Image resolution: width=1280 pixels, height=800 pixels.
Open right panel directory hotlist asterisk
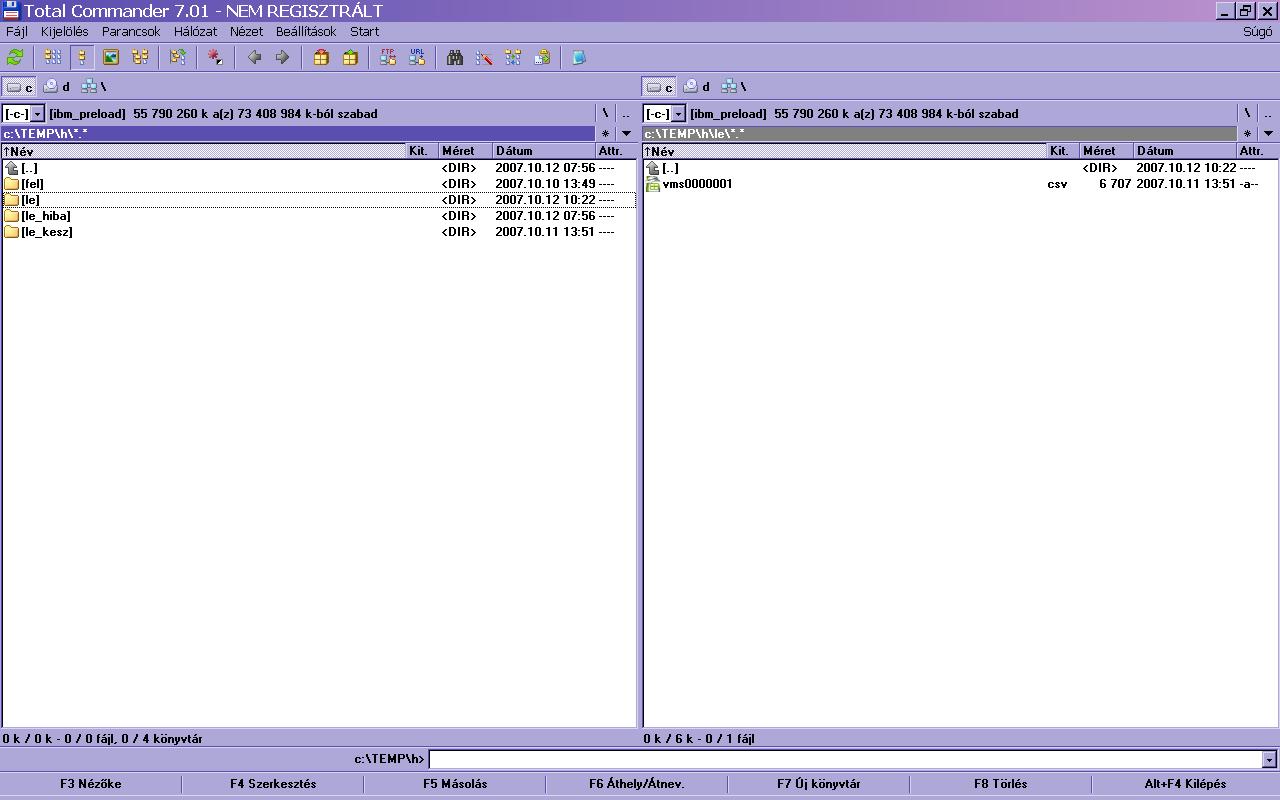pyautogui.click(x=1247, y=133)
